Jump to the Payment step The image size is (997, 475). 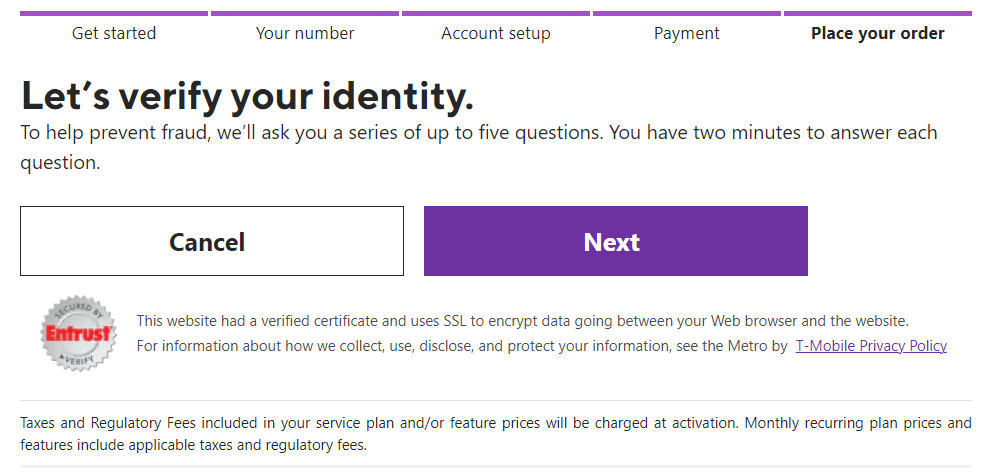point(687,33)
